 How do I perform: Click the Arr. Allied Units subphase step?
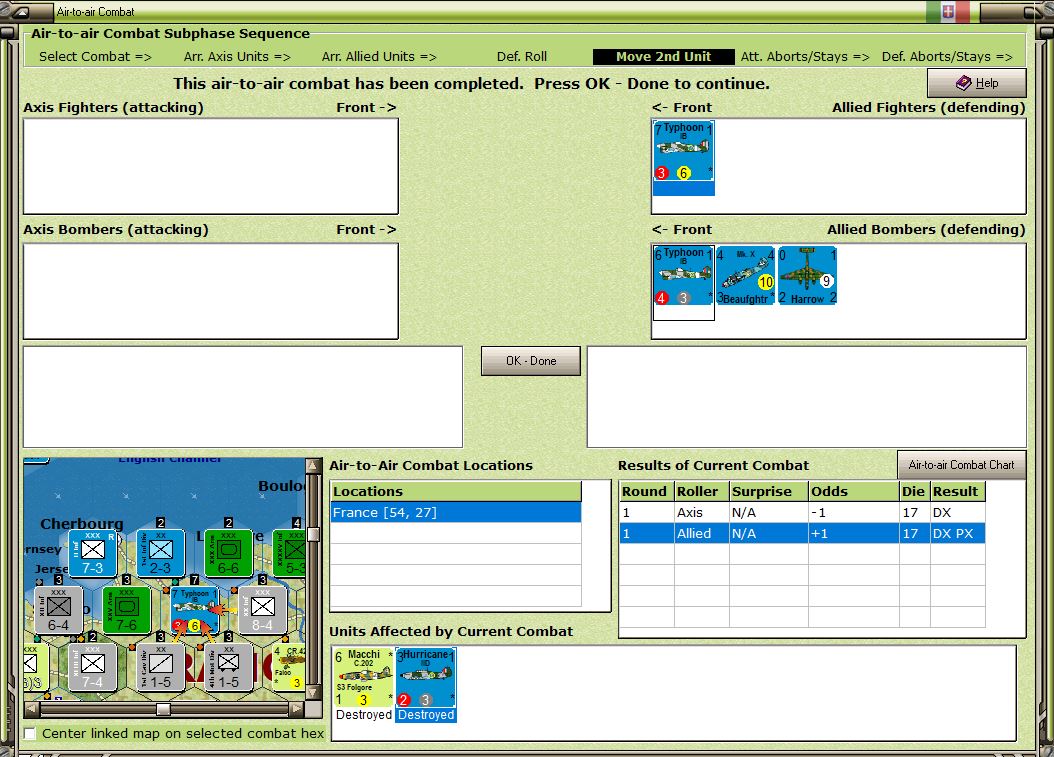click(379, 57)
